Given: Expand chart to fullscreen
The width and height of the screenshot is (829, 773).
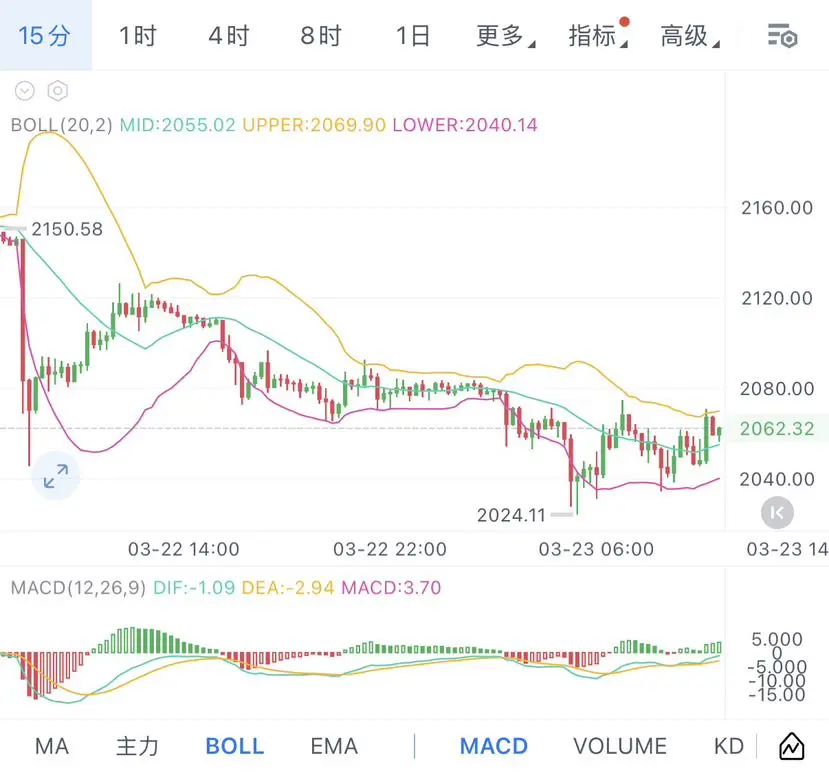Looking at the screenshot, I should point(55,476).
